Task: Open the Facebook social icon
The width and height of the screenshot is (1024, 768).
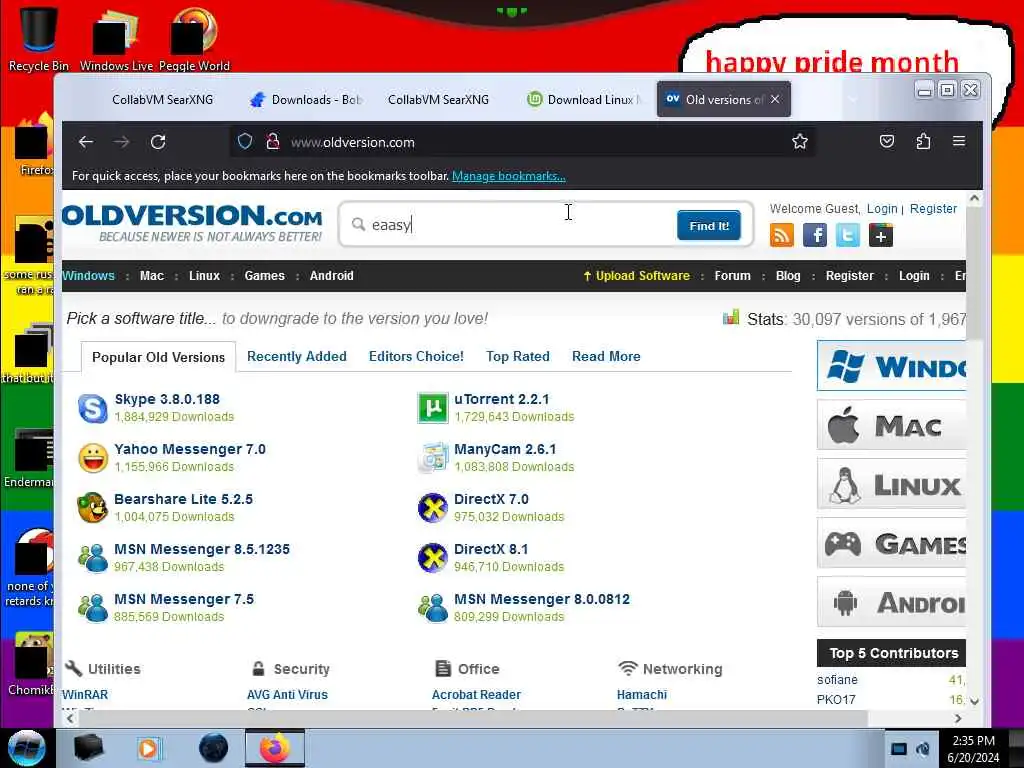Action: point(814,235)
